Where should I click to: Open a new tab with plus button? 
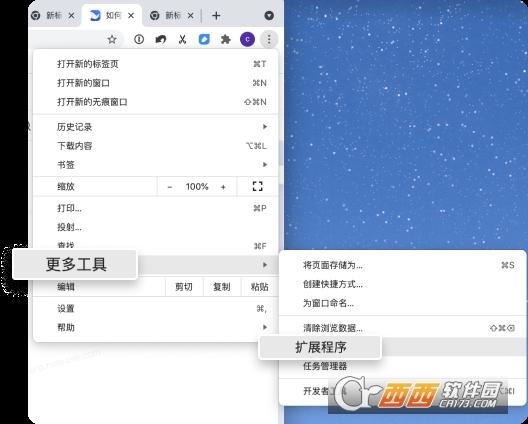216,15
